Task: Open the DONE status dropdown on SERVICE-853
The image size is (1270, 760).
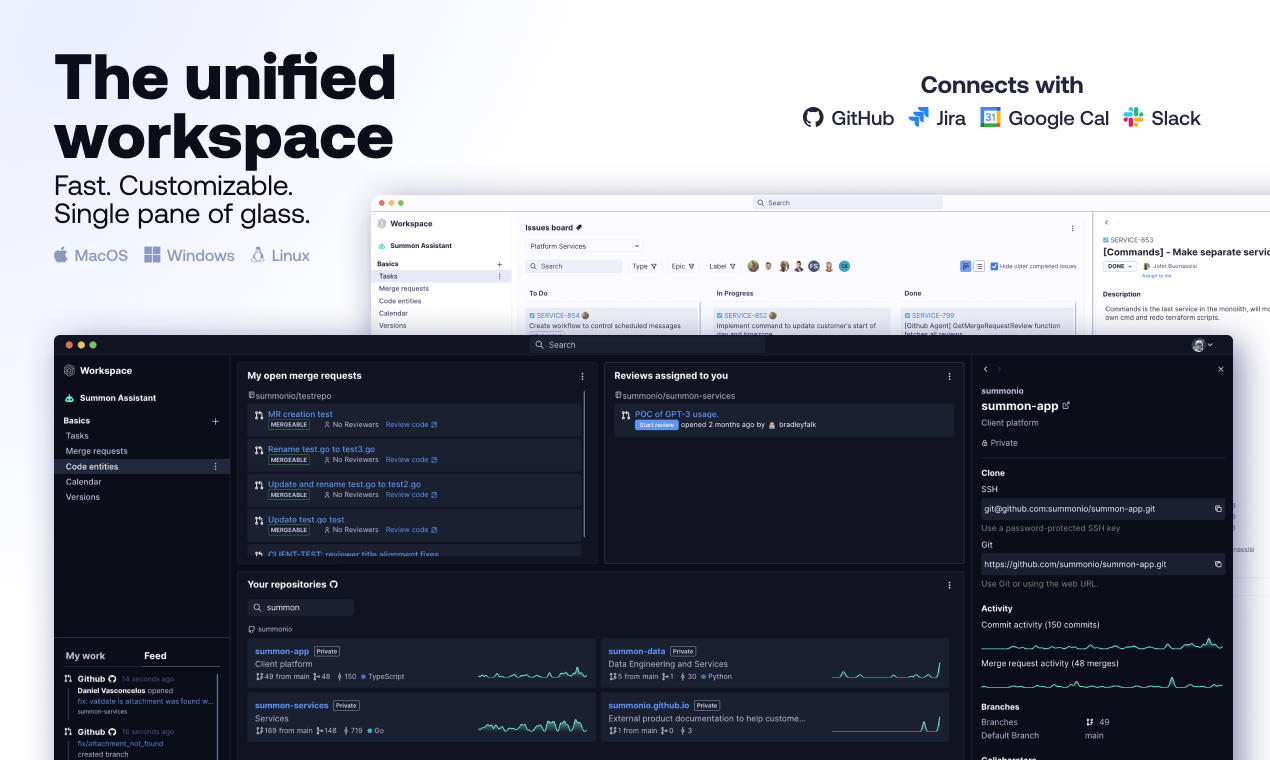Action: point(1120,266)
